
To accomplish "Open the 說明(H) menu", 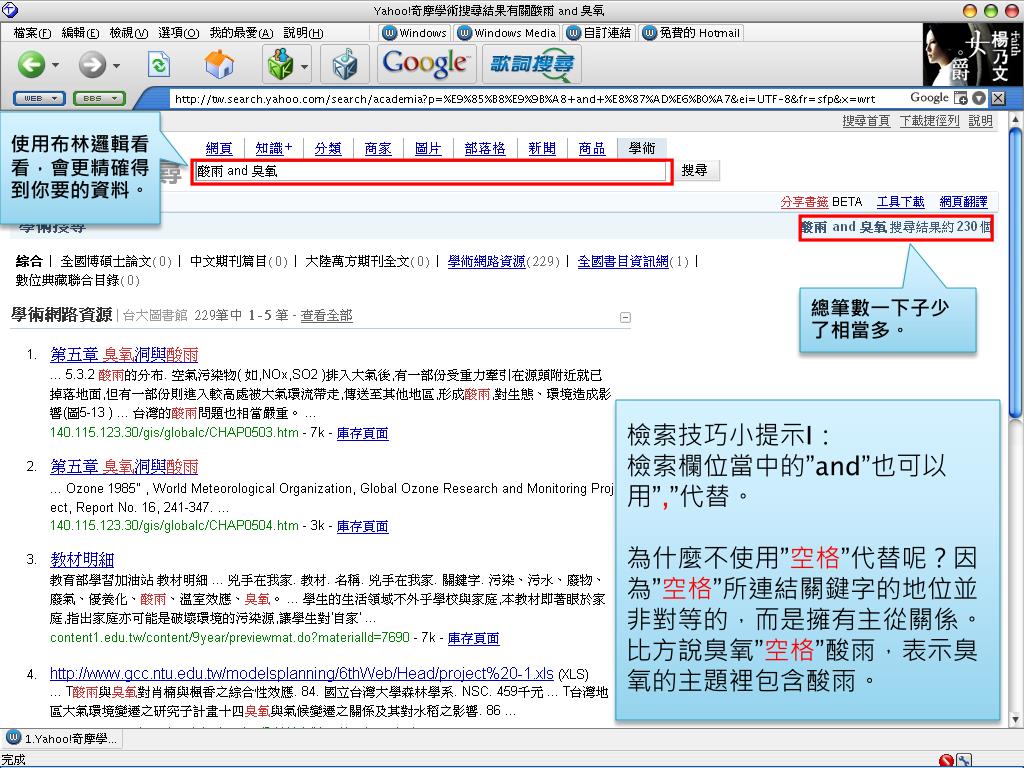I will 303,33.
